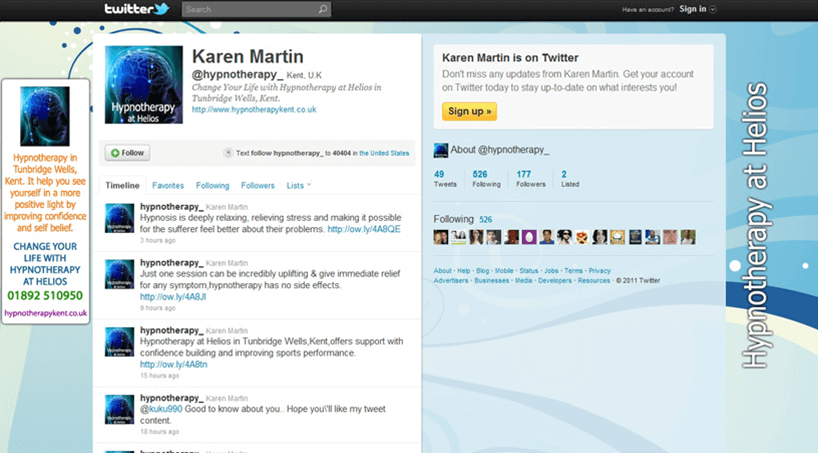Open the tenth avatar in the Following grid
This screenshot has height=453, width=818.
pos(600,237)
